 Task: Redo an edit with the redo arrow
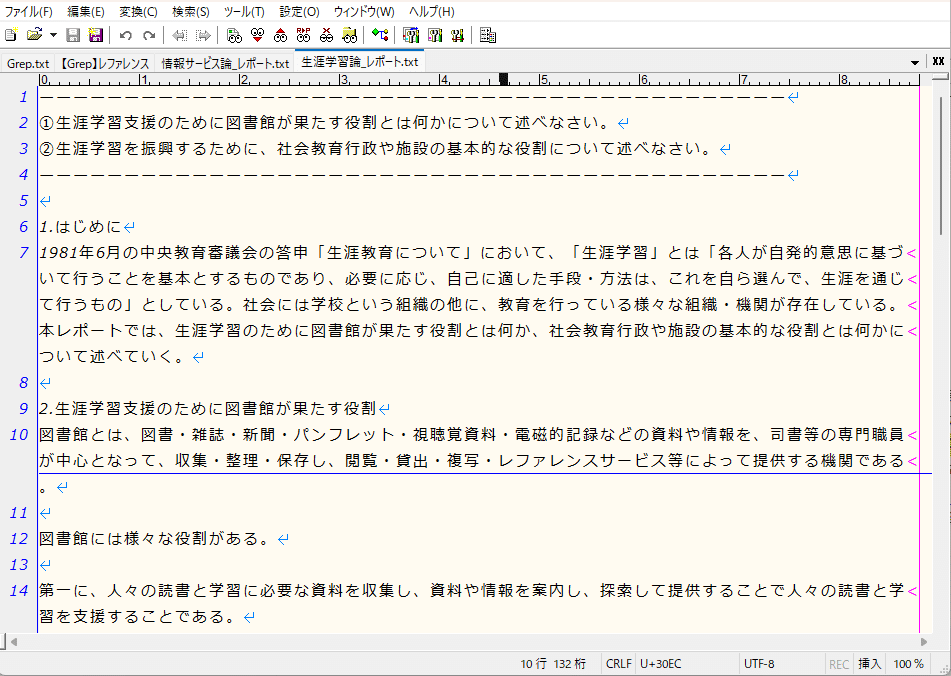click(x=147, y=35)
